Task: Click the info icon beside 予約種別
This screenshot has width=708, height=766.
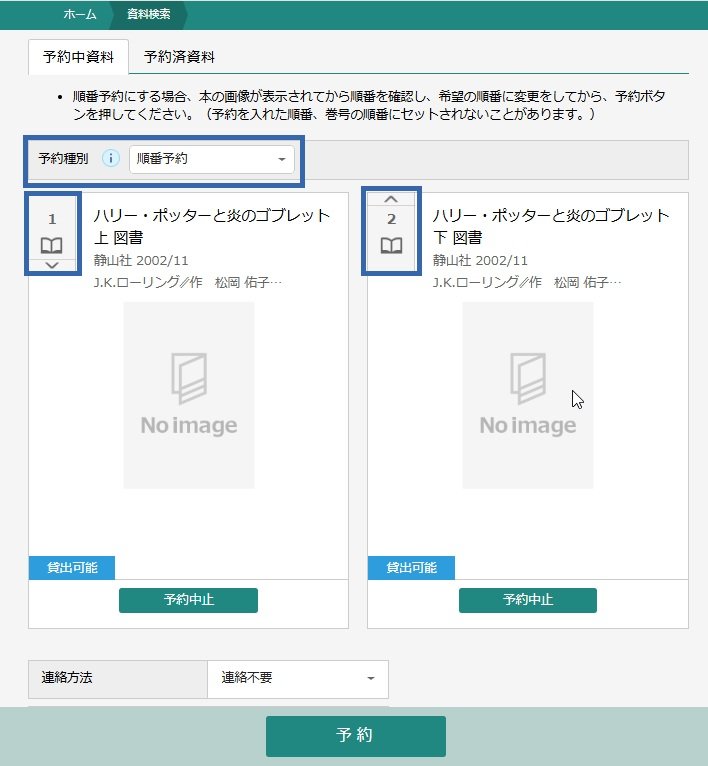Action: pos(111,159)
